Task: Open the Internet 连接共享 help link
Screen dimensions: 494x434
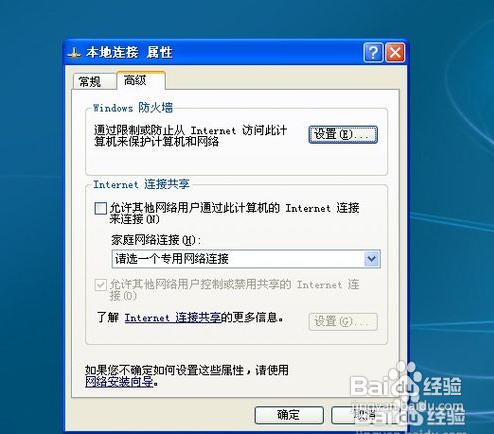Action: [173, 318]
